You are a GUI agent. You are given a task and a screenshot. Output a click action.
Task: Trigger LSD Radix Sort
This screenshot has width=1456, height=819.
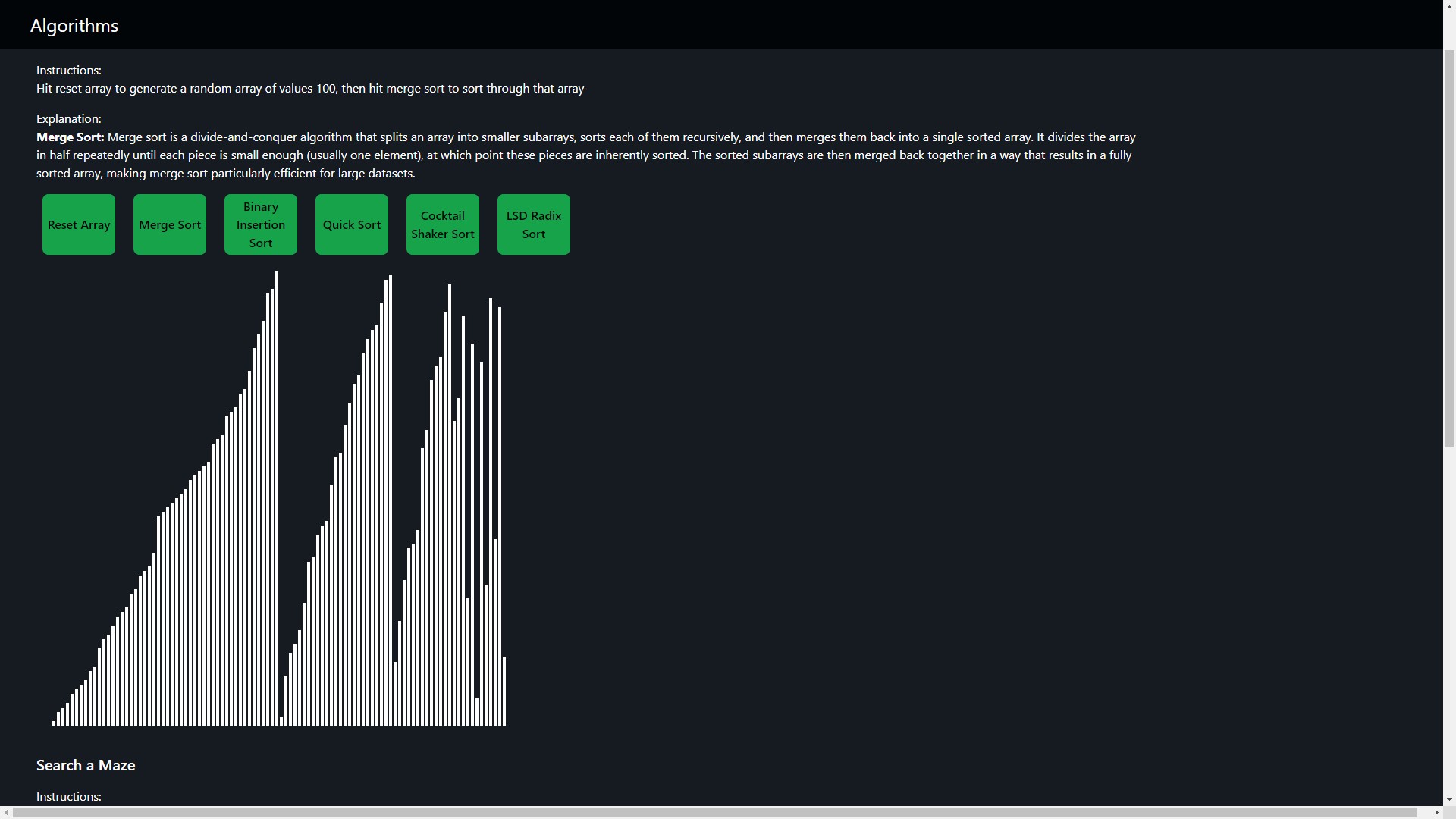coord(534,224)
